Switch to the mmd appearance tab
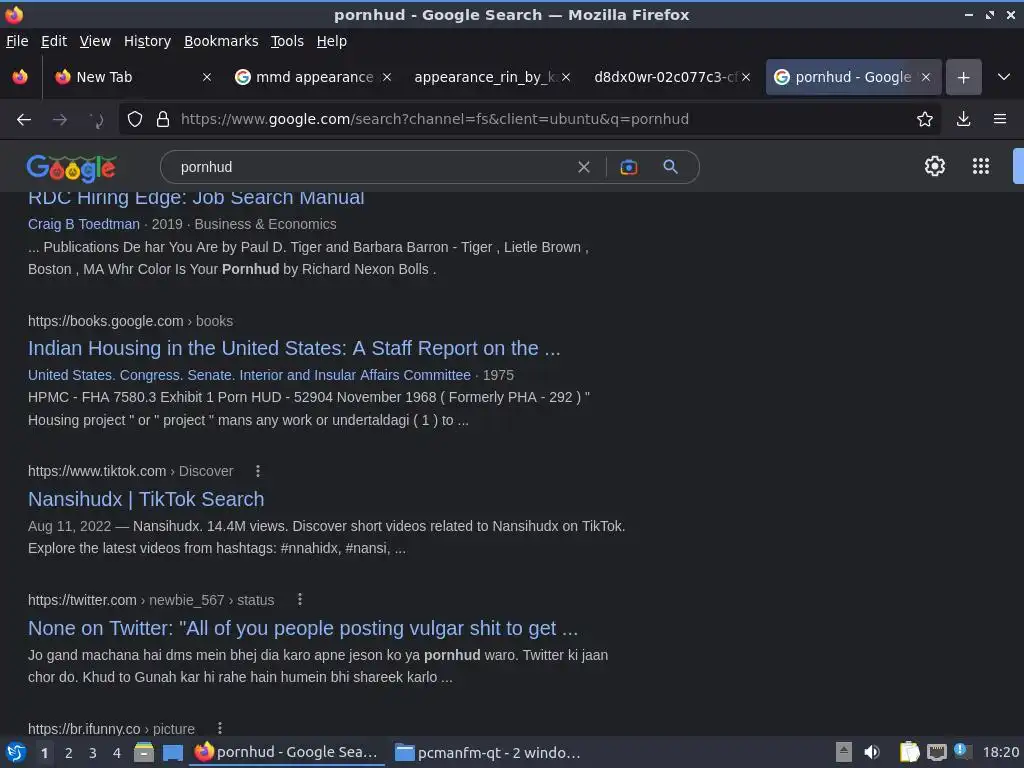Viewport: 1024px width, 768px height. [x=314, y=77]
